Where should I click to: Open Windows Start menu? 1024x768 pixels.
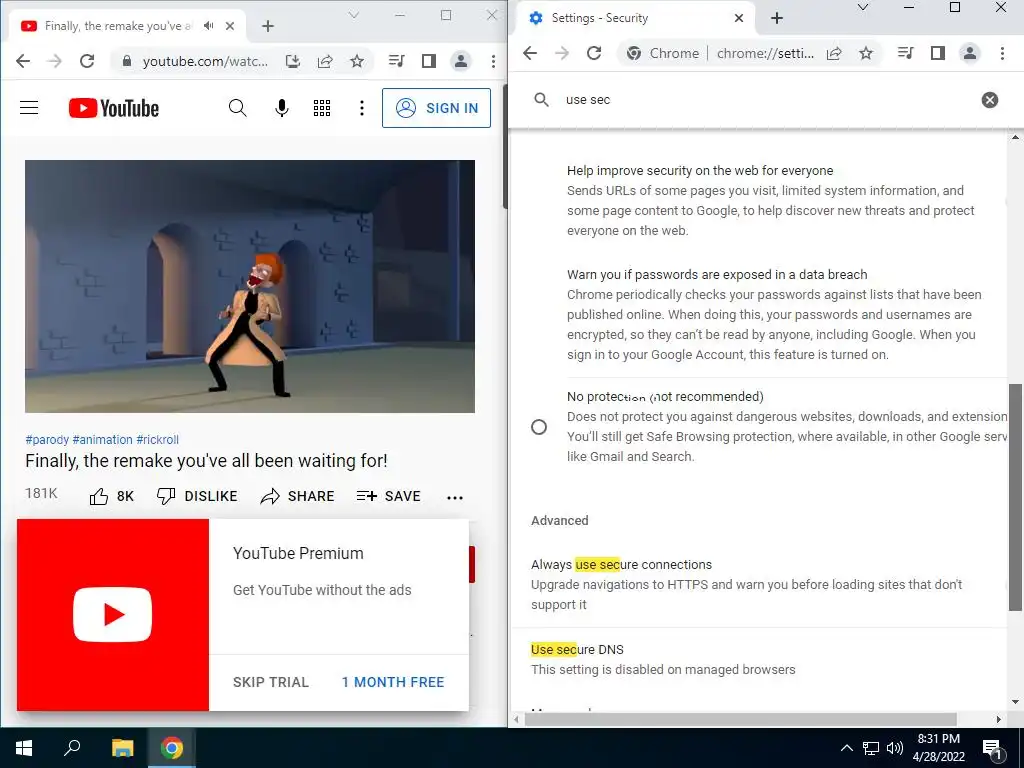coord(24,748)
